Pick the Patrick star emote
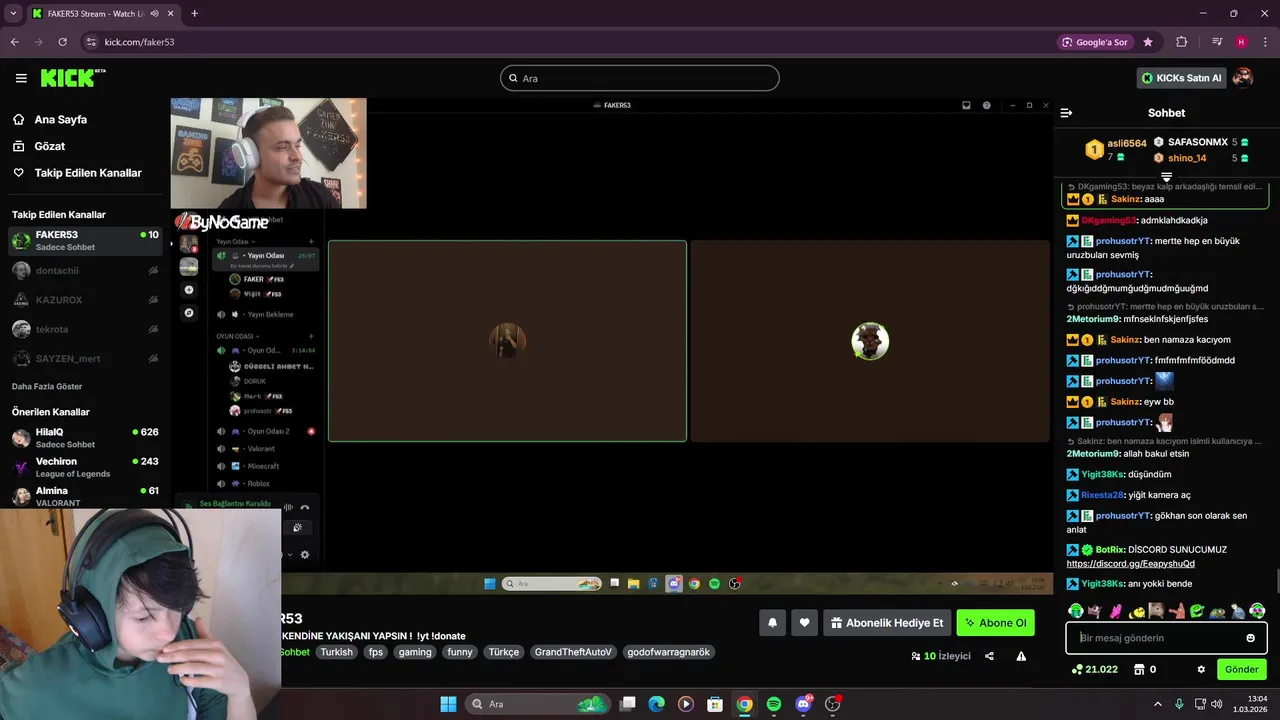The image size is (1280, 720). tap(1177, 611)
